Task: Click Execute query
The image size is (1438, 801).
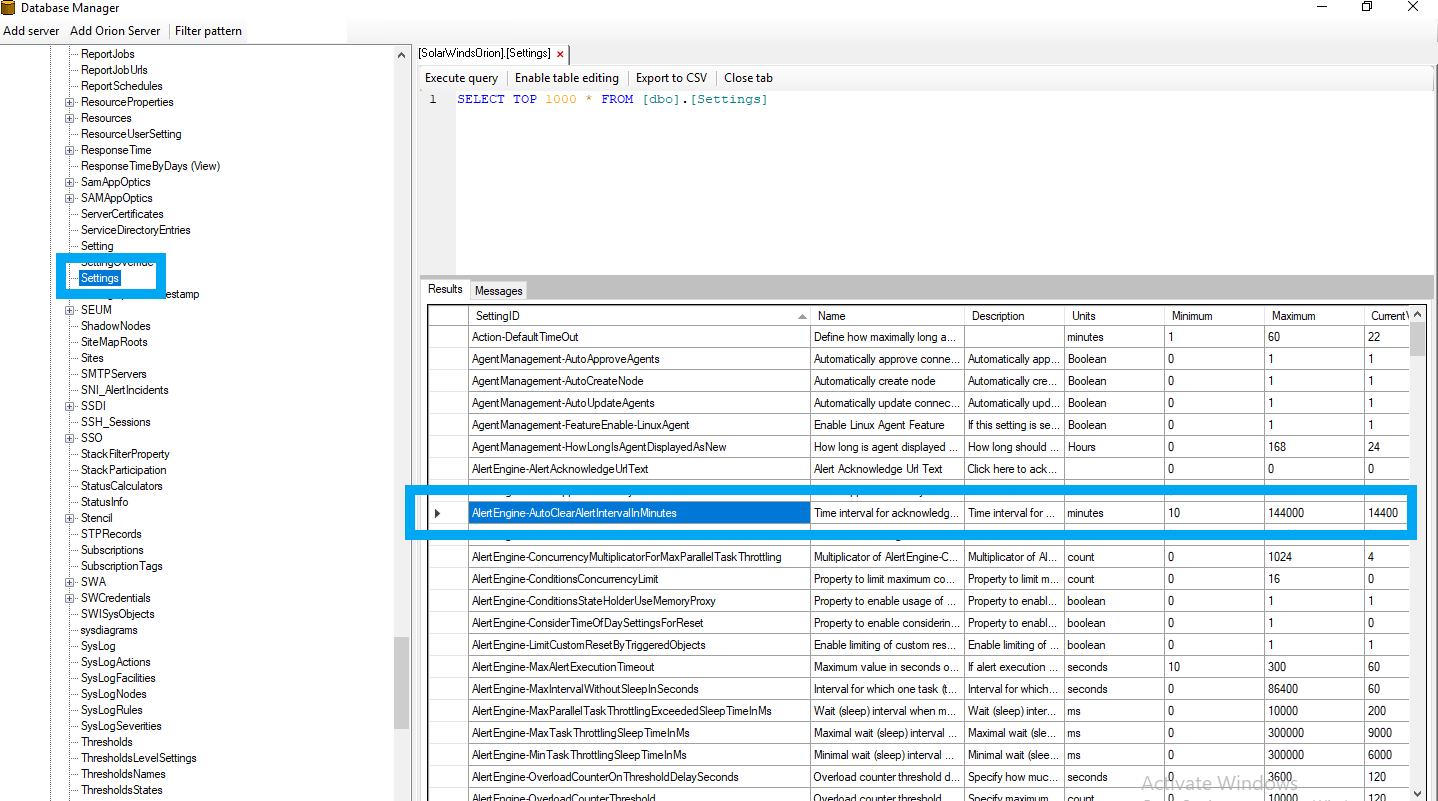Action: [x=461, y=77]
